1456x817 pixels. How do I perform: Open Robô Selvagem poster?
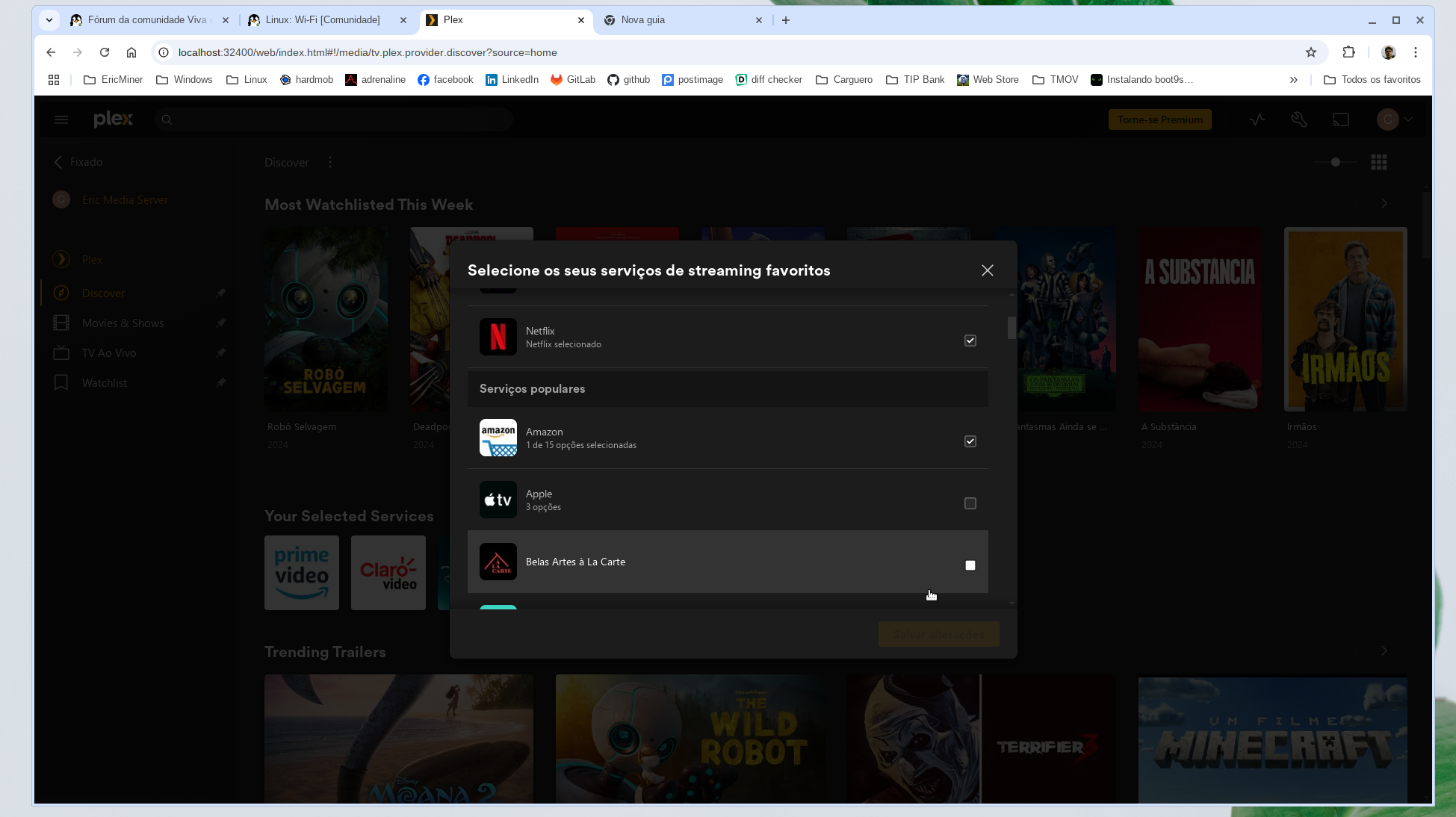[326, 320]
